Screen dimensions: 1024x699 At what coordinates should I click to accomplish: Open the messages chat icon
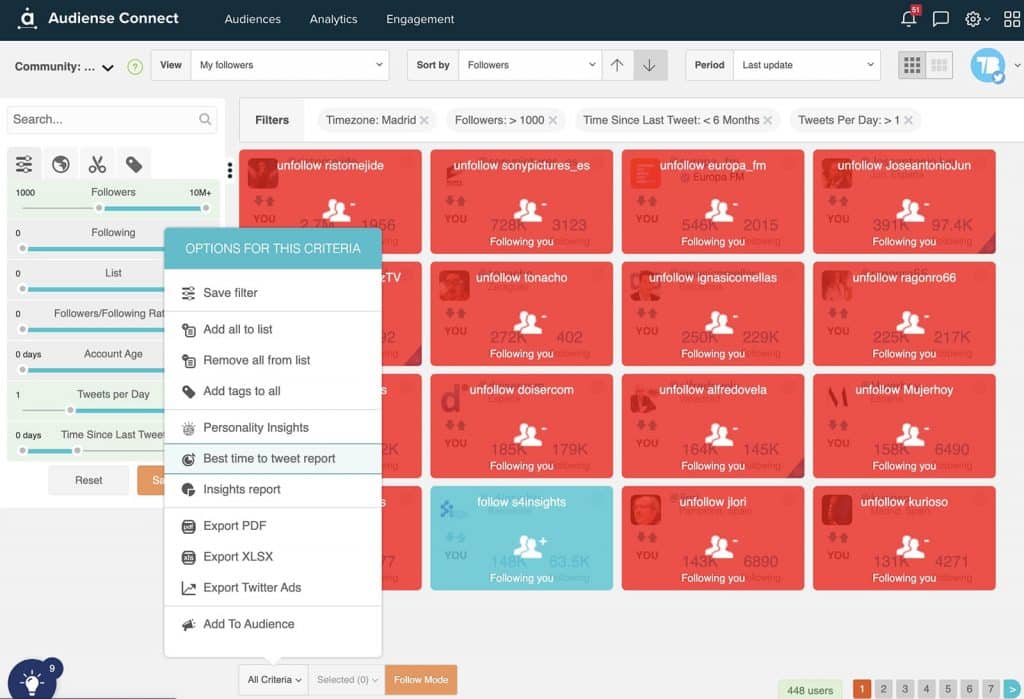[x=940, y=19]
